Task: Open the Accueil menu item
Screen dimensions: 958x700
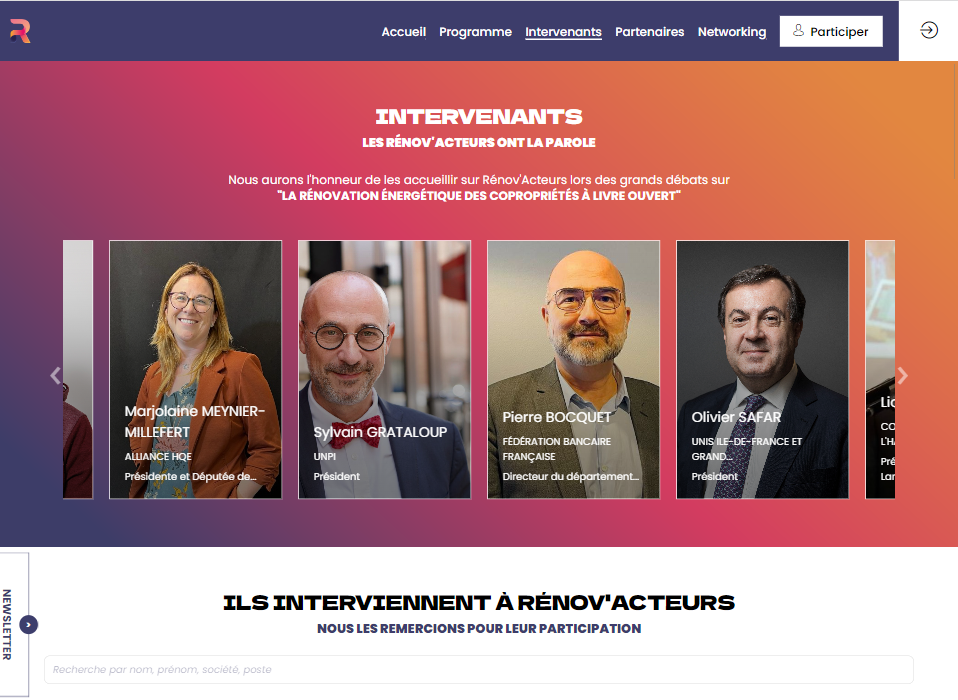Action: click(x=403, y=32)
